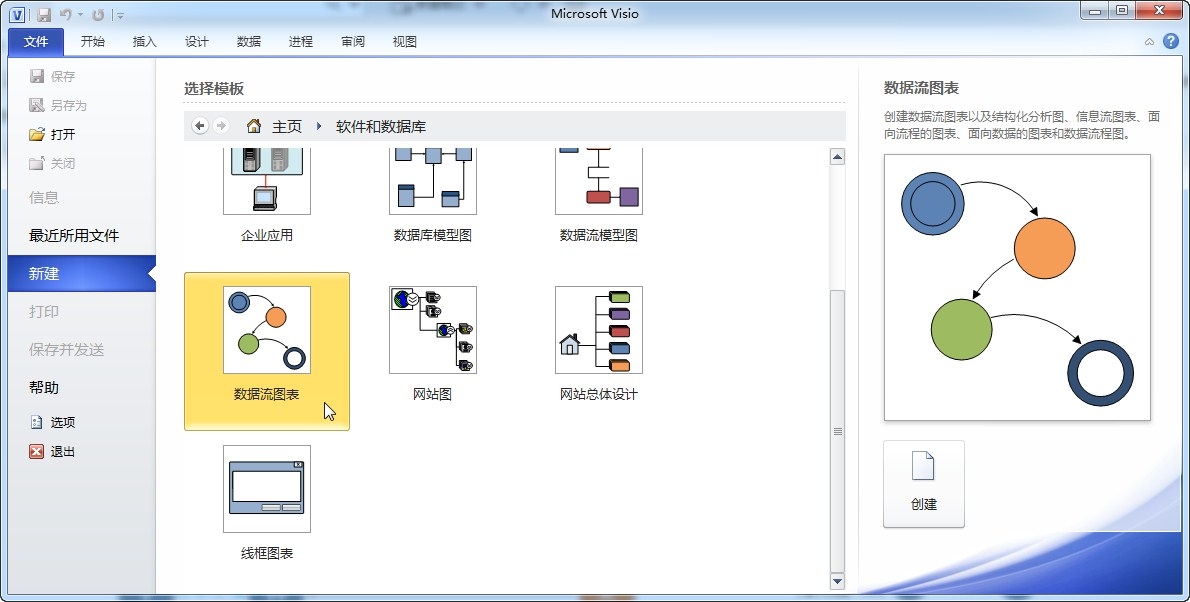Open the 设计 ribbon tab
The image size is (1190, 602).
coord(197,42)
